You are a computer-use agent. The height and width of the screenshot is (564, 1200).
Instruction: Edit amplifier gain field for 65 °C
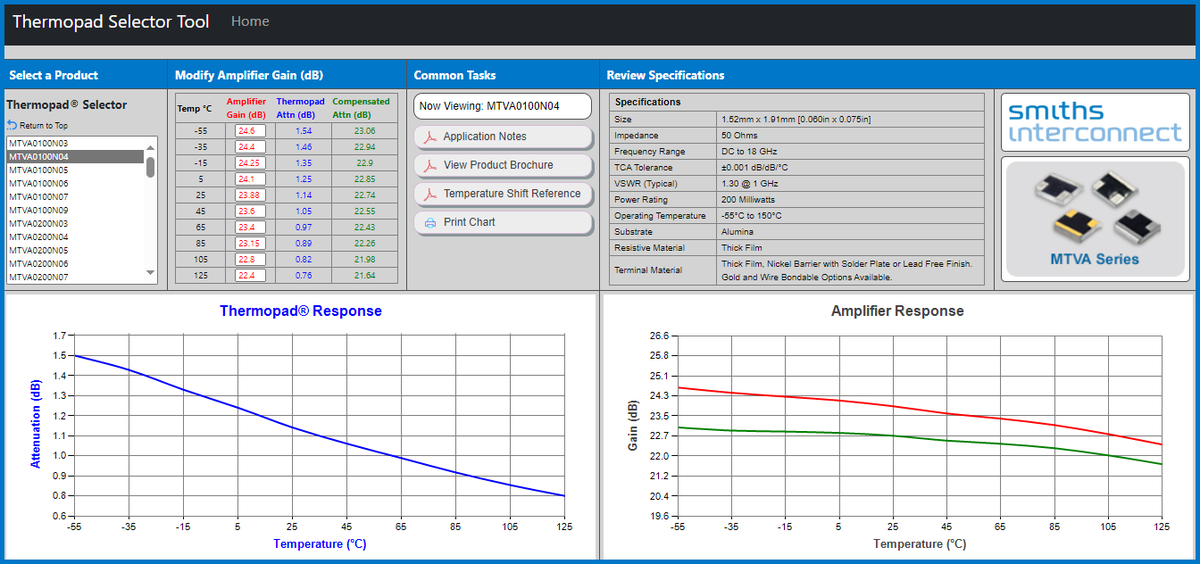(248, 227)
